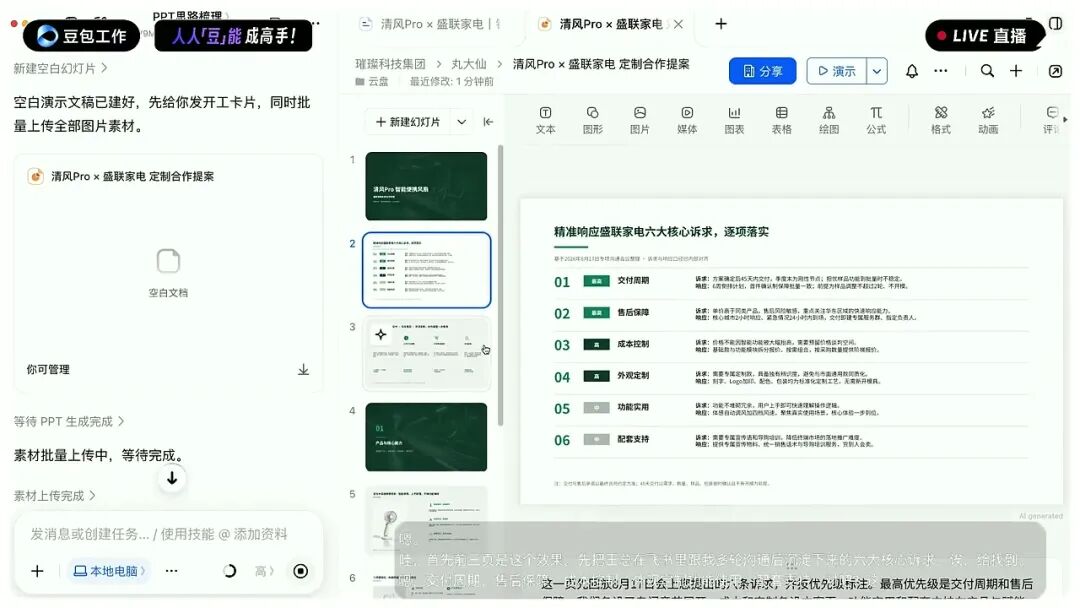Image resolution: width=1080 pixels, height=608 pixels.
Task: Select the 交付周期 row on the slide
Action: click(x=791, y=282)
